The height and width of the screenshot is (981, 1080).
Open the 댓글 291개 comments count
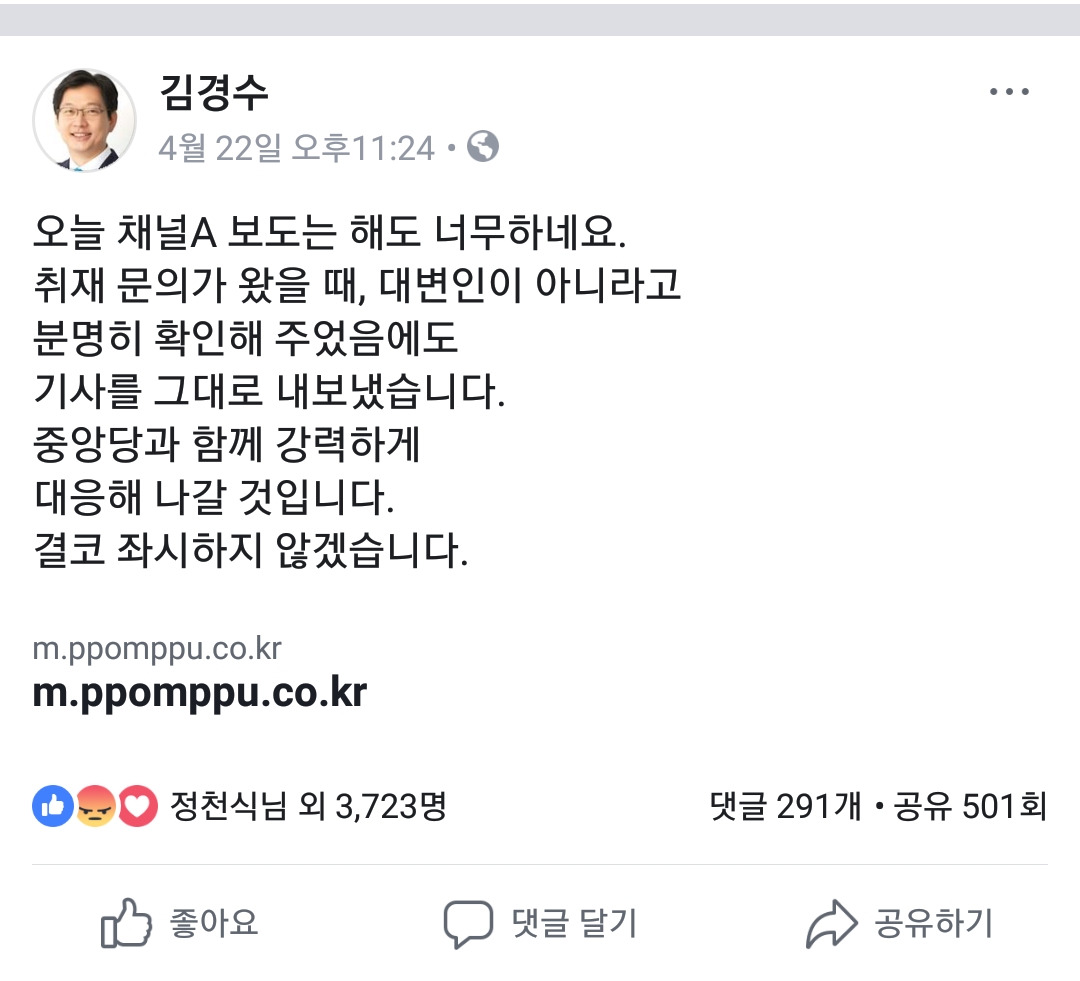(785, 805)
